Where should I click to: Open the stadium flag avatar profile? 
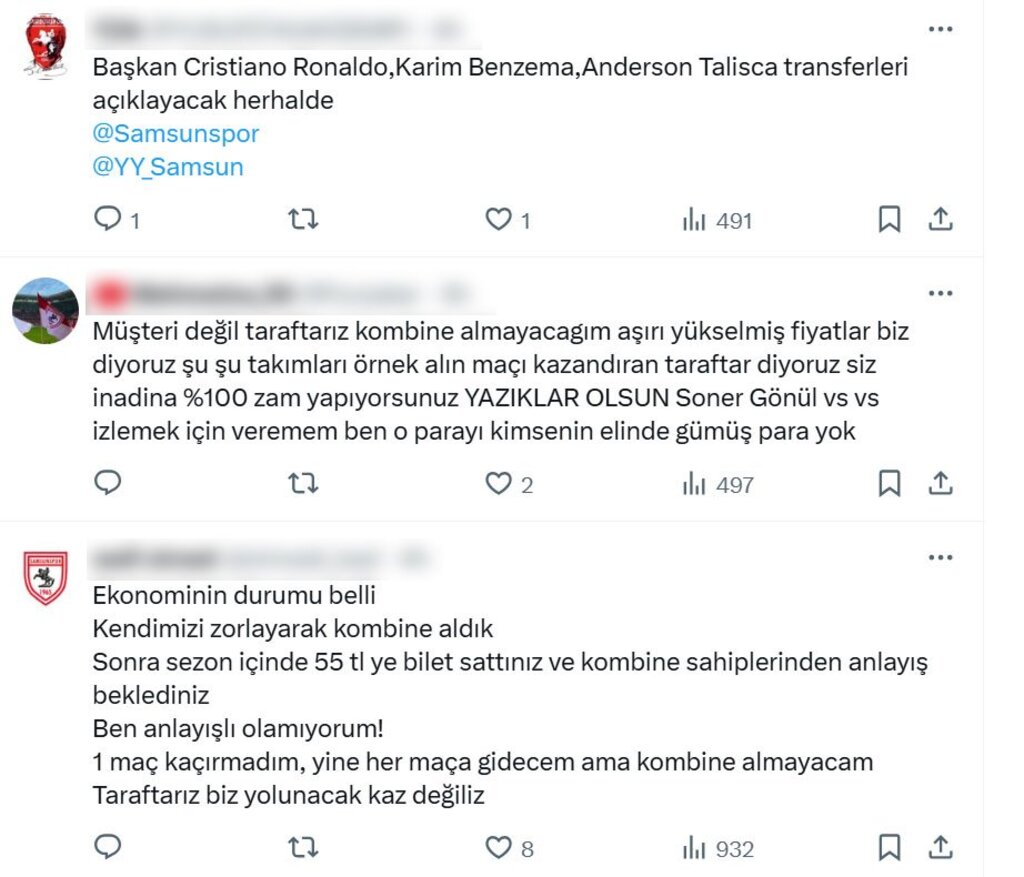click(46, 310)
